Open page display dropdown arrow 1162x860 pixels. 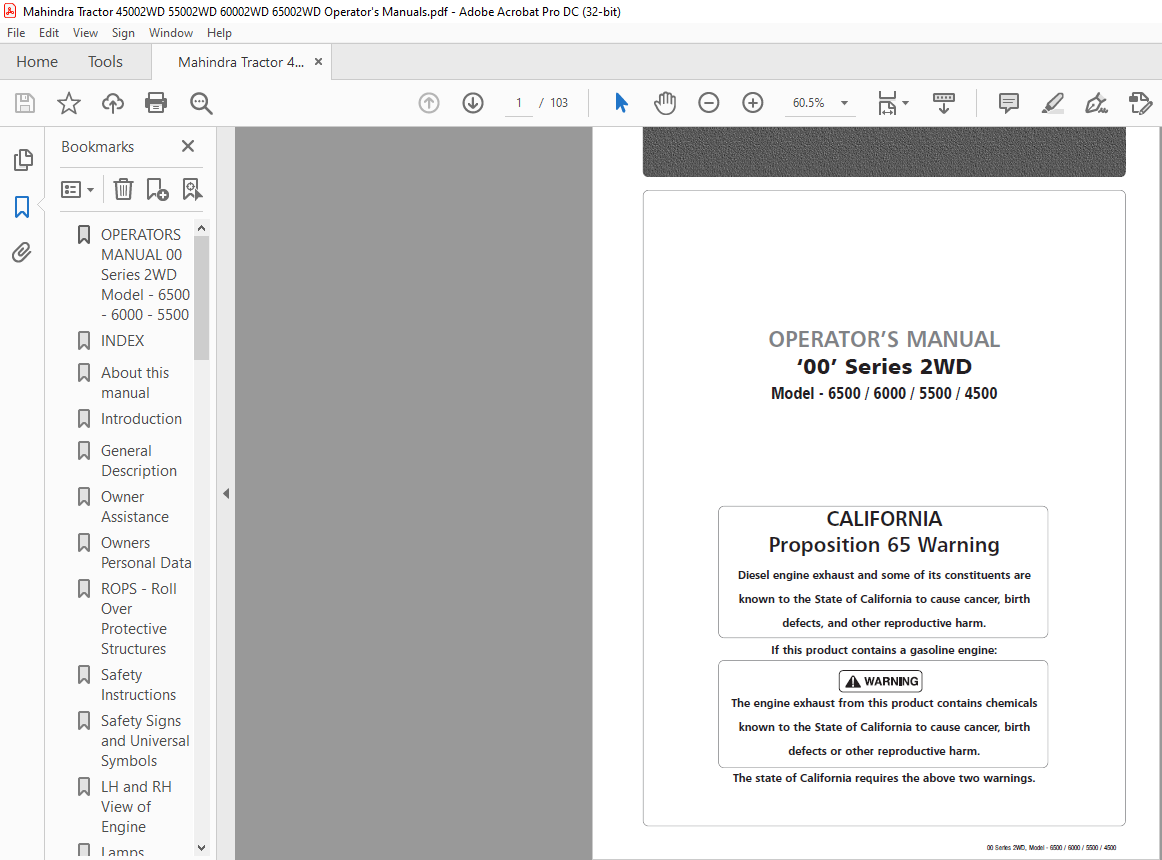906,103
